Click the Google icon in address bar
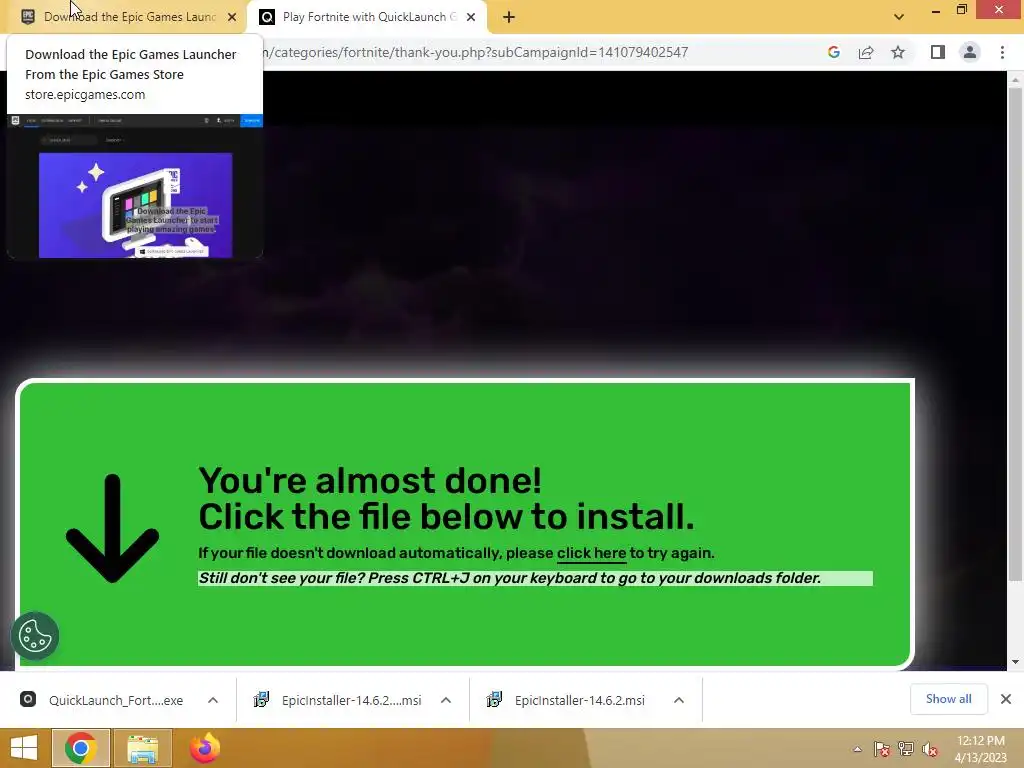1024x768 pixels. pos(833,52)
